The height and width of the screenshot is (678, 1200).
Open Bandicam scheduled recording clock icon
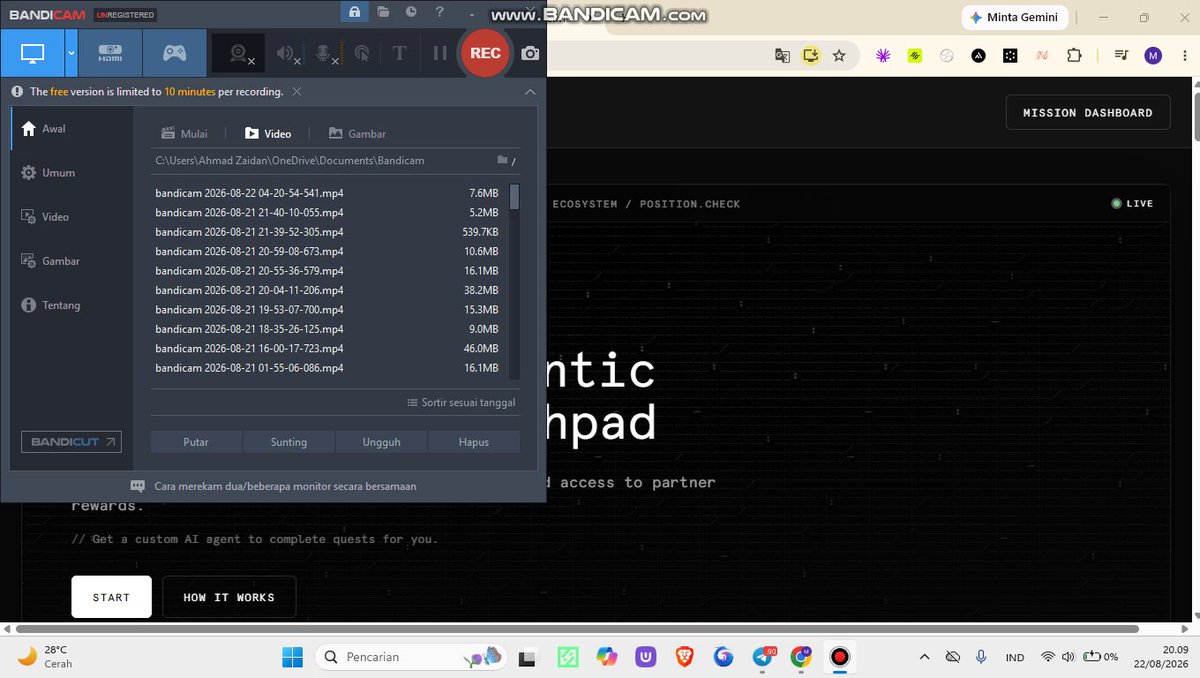pyautogui.click(x=412, y=12)
